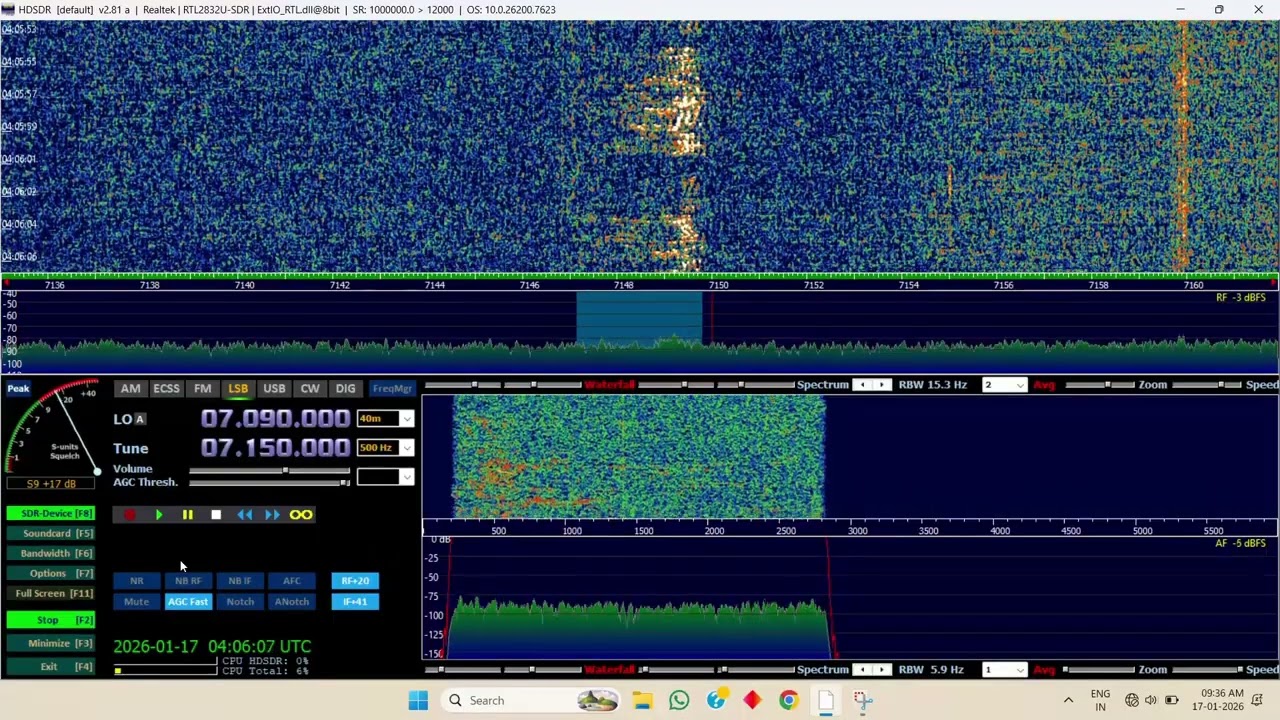Viewport: 1280px width, 720px height.
Task: Click the LO A lock indicator
Action: tap(140, 419)
